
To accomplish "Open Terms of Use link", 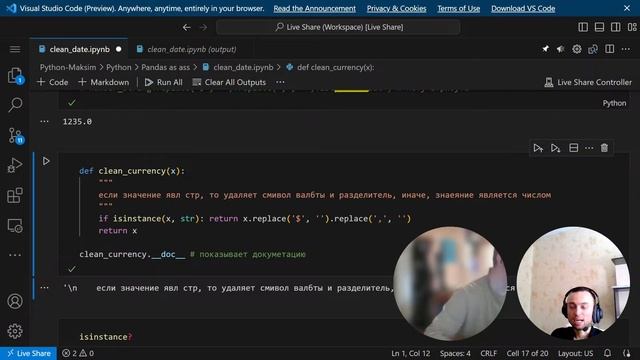I will coord(458,9).
